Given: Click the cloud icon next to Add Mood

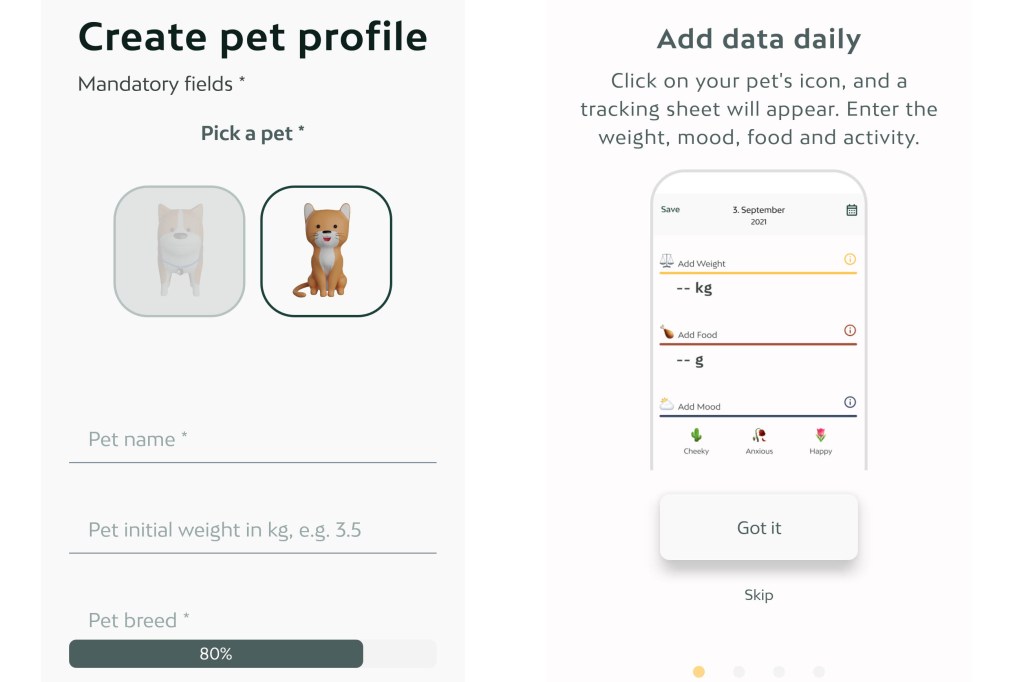Looking at the screenshot, I should pyautogui.click(x=667, y=404).
